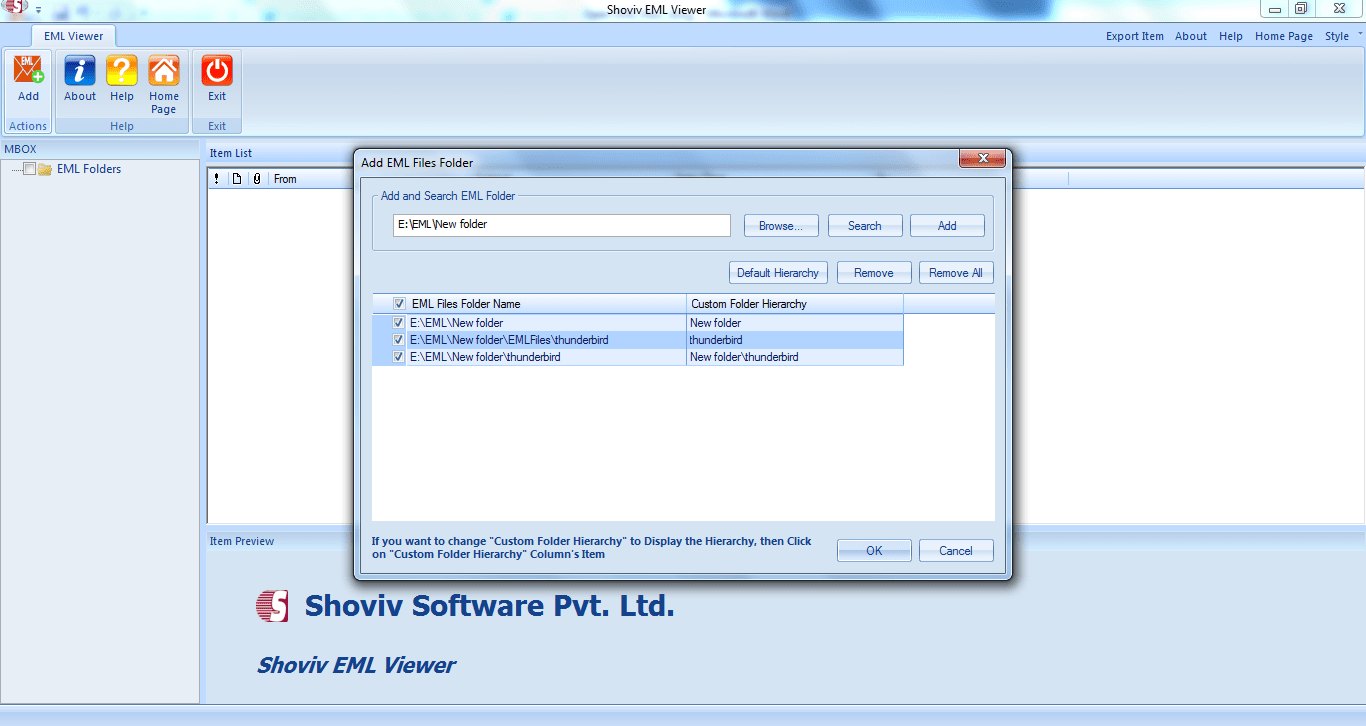Close the Add EML Files Folder dialog

coord(981,159)
